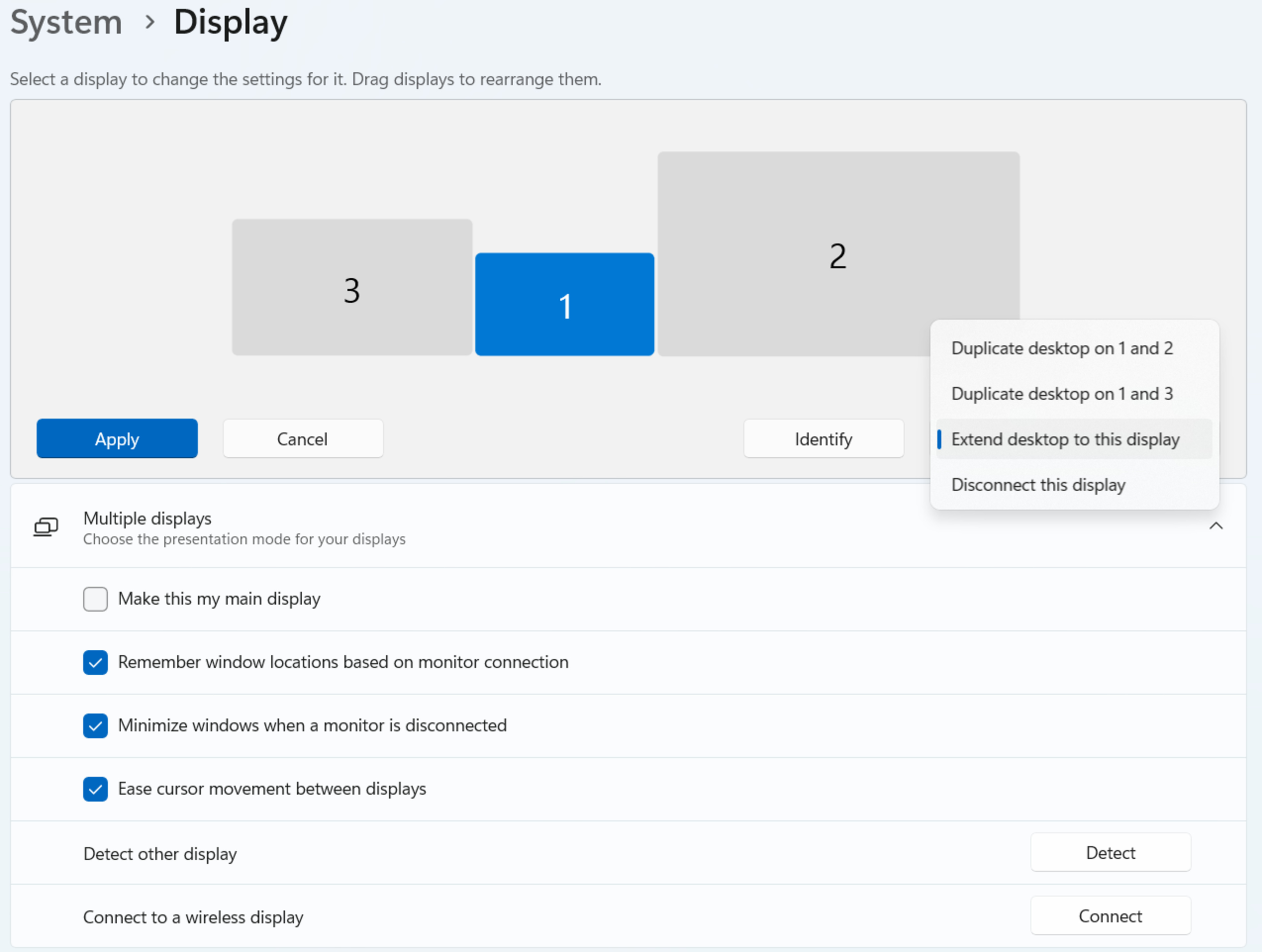This screenshot has height=952, width=1262.
Task: Choose Duplicate desktop on 1 and 3
Action: point(1061,394)
